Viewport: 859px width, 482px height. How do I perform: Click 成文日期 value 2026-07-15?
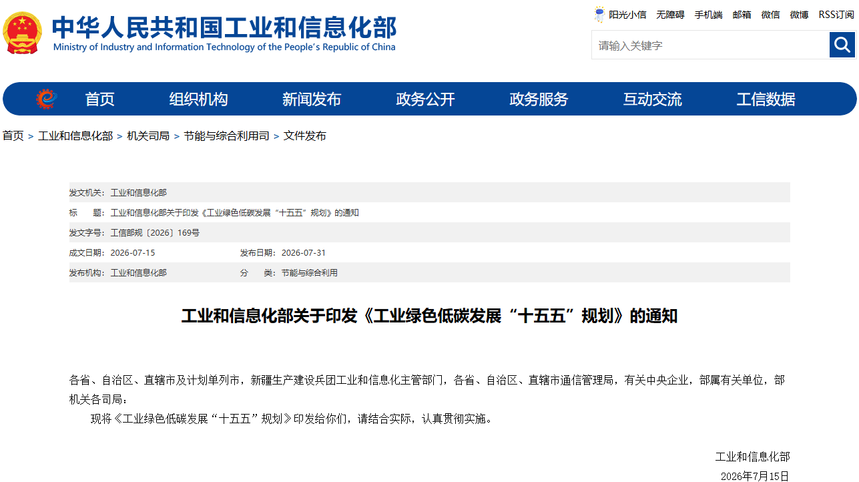133,253
